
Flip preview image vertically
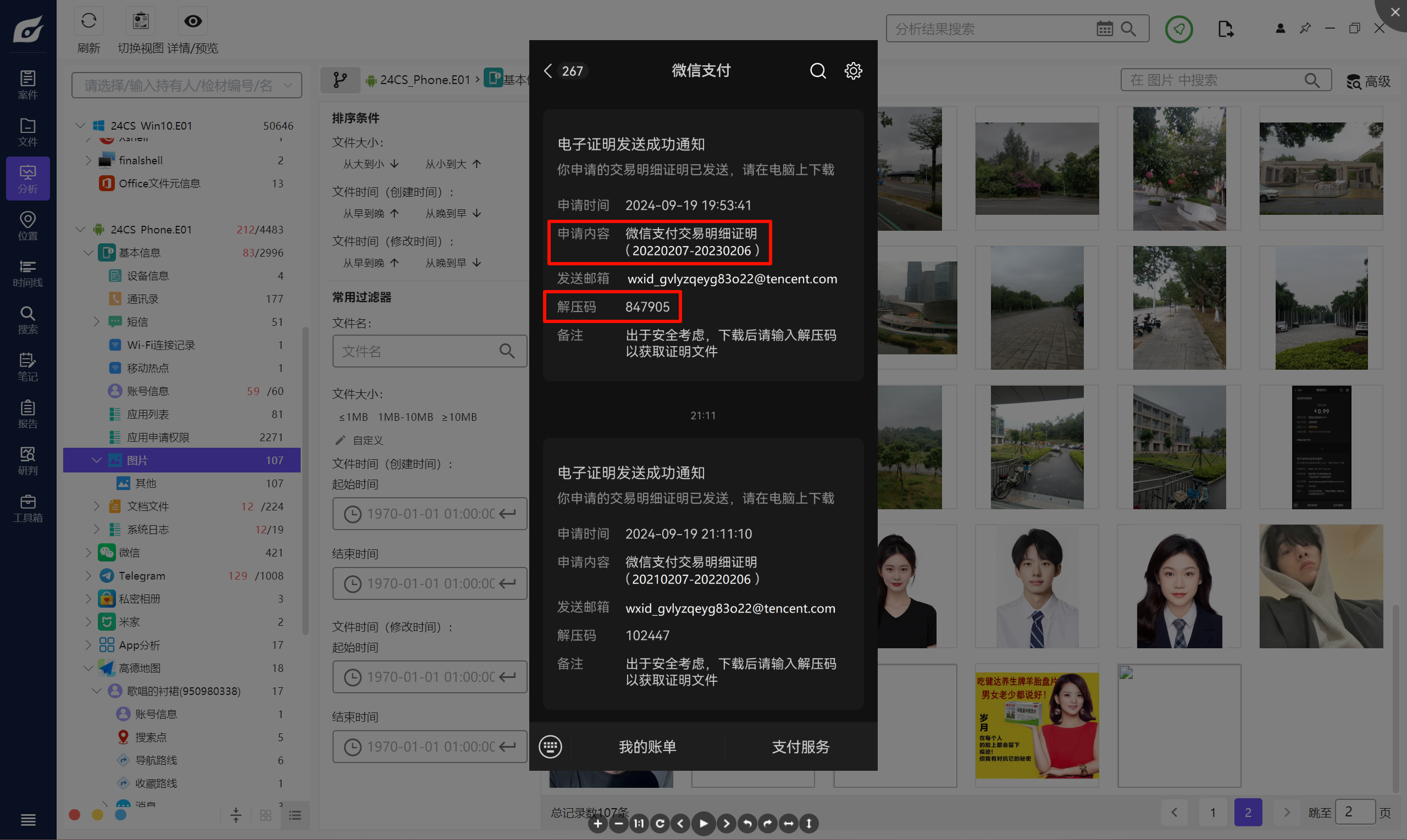pos(809,824)
